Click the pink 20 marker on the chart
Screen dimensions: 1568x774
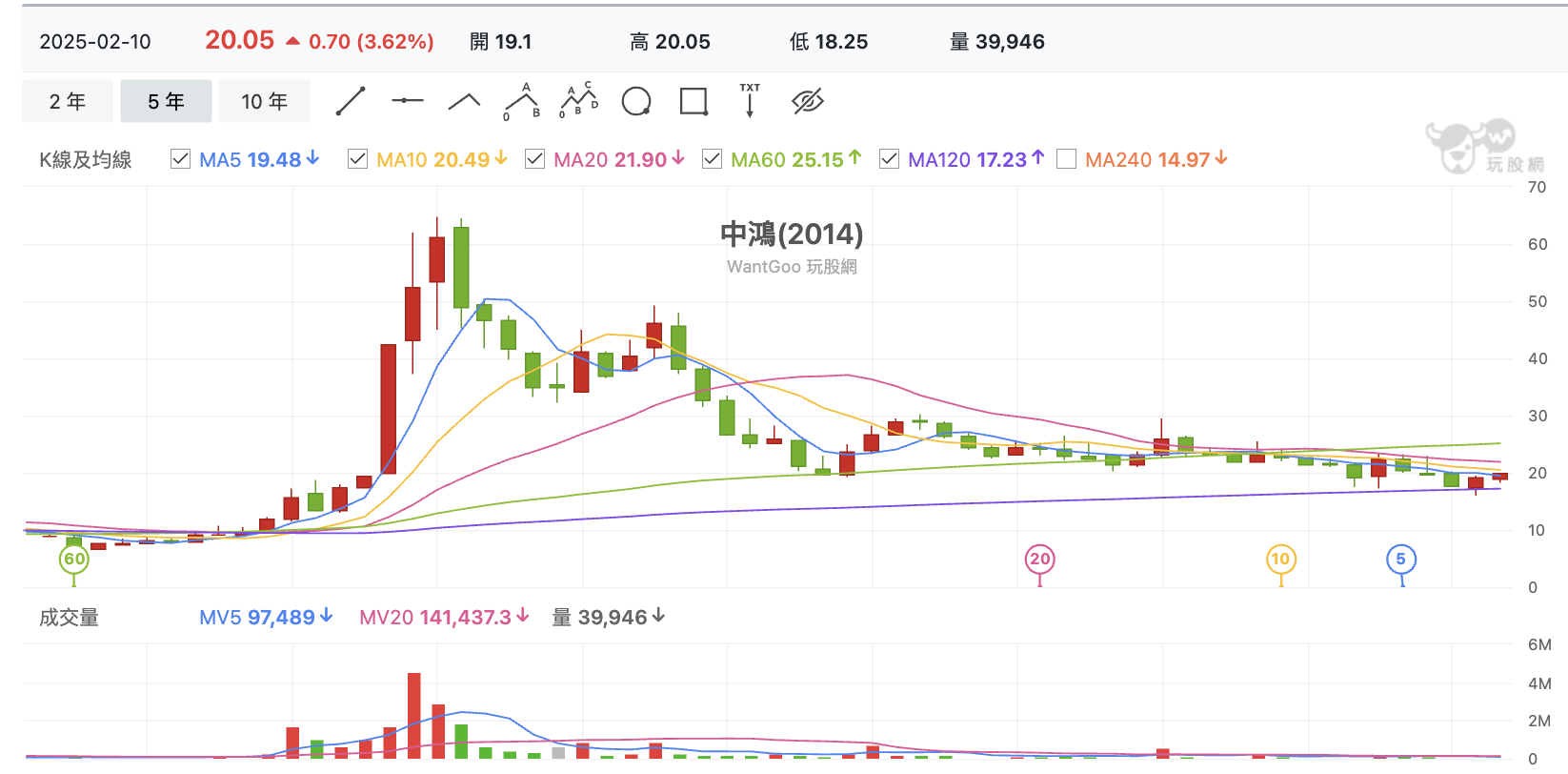click(1040, 560)
